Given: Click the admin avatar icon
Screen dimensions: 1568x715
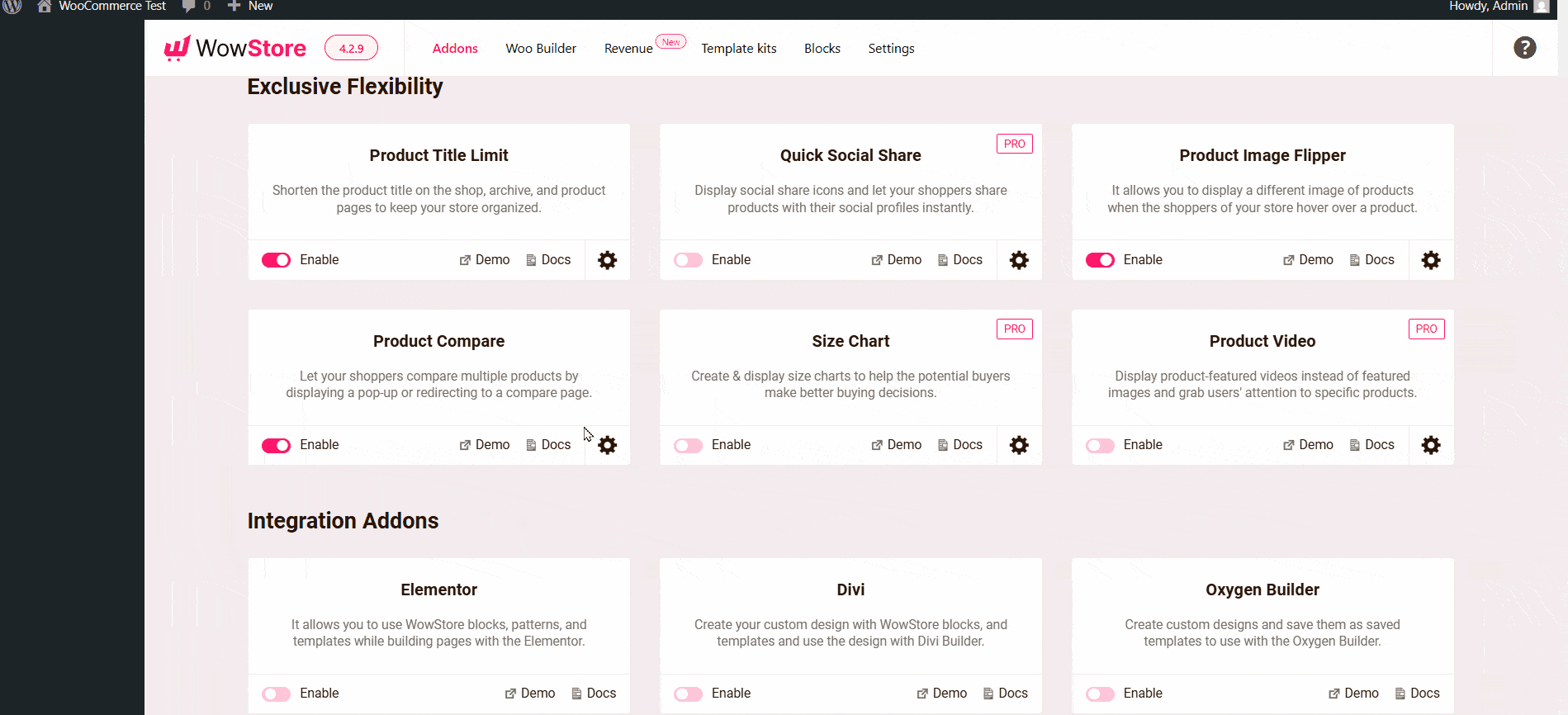Looking at the screenshot, I should (1541, 6).
